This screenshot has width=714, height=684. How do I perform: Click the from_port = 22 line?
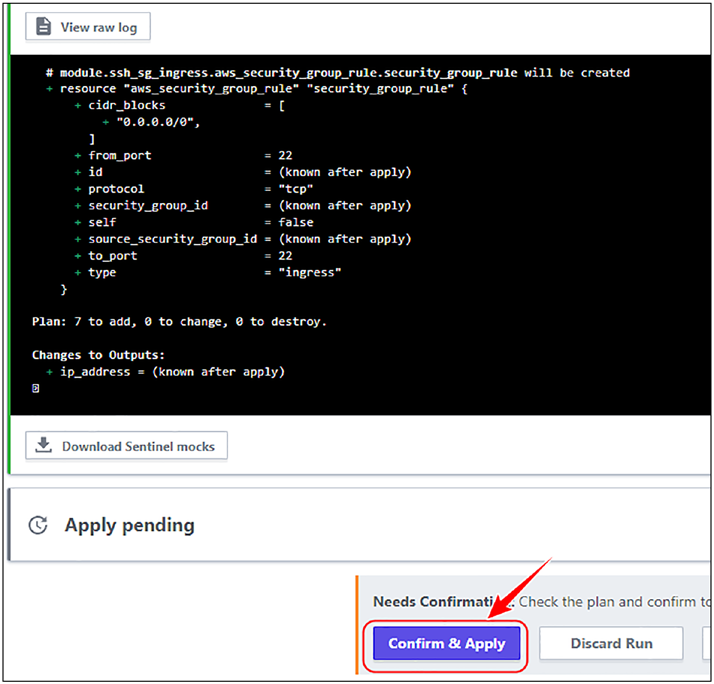coord(184,155)
